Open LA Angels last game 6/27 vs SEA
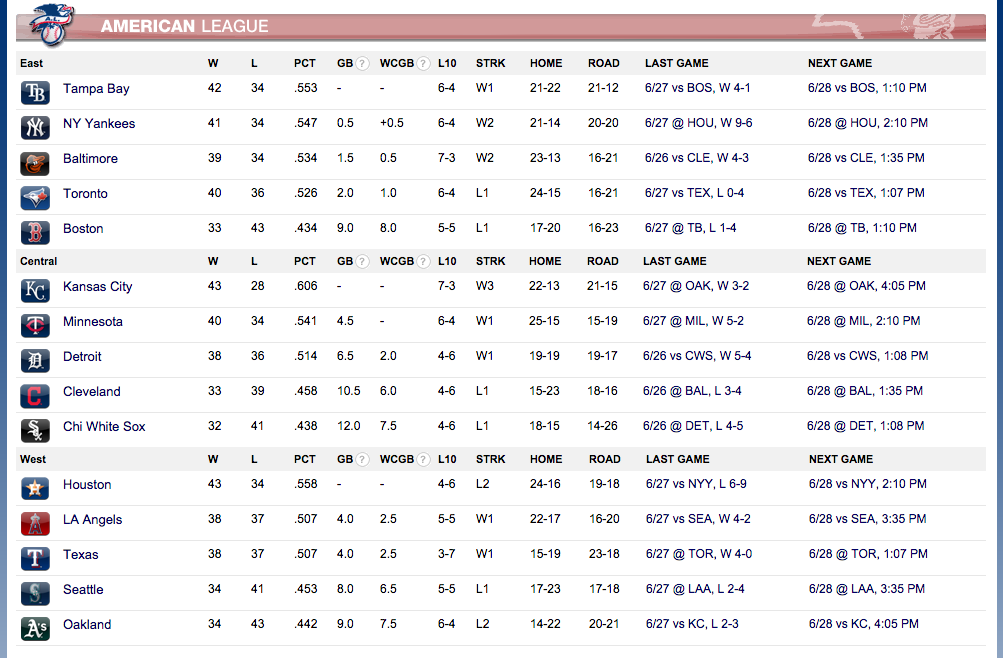 point(699,519)
